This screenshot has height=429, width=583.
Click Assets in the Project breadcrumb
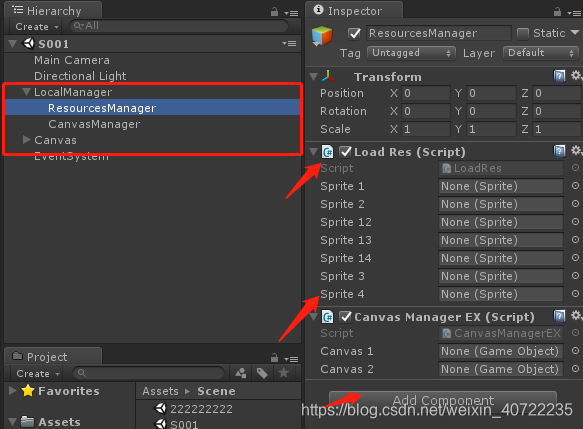point(160,391)
